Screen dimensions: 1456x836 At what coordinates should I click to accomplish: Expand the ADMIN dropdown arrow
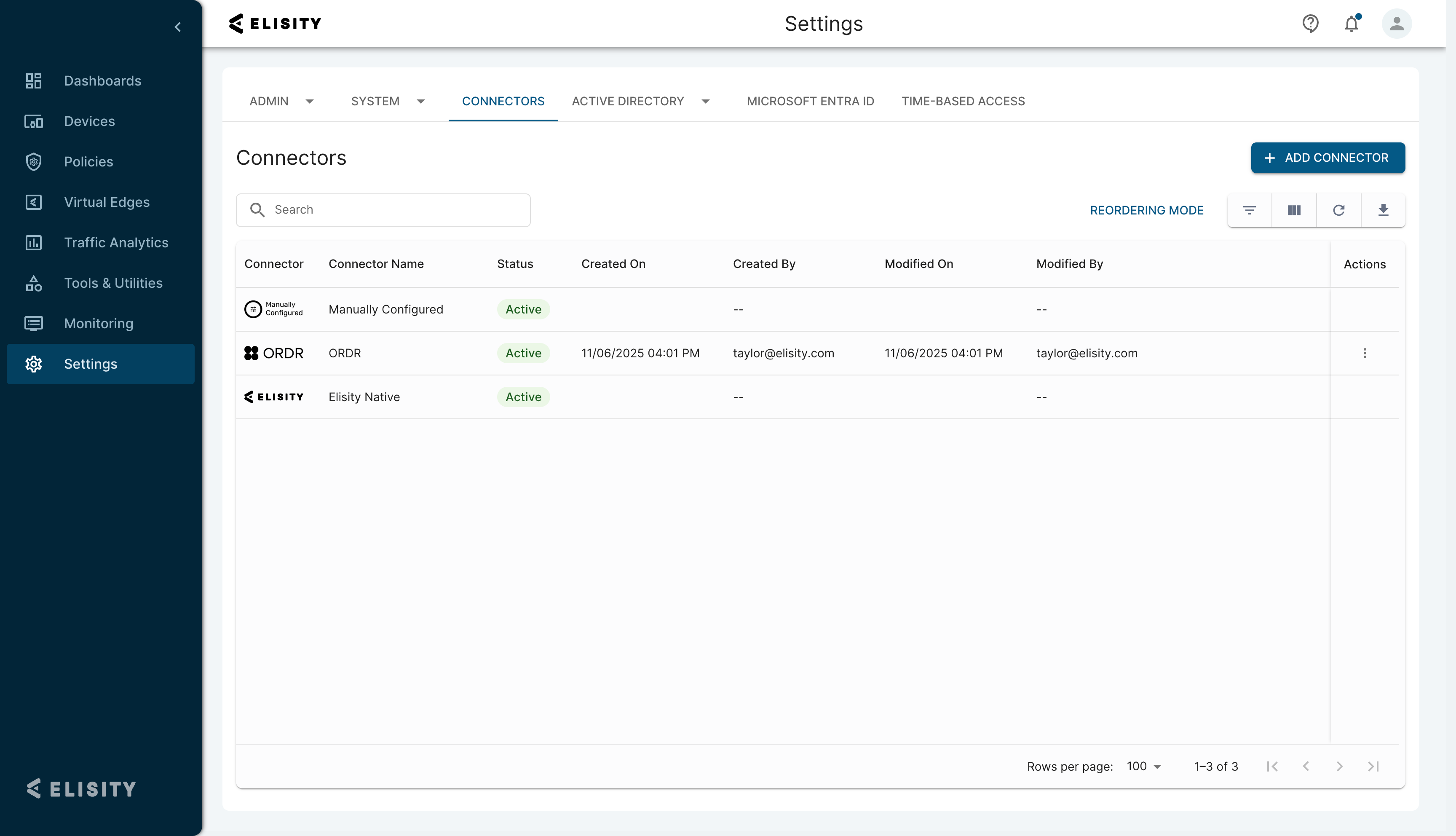coord(309,102)
